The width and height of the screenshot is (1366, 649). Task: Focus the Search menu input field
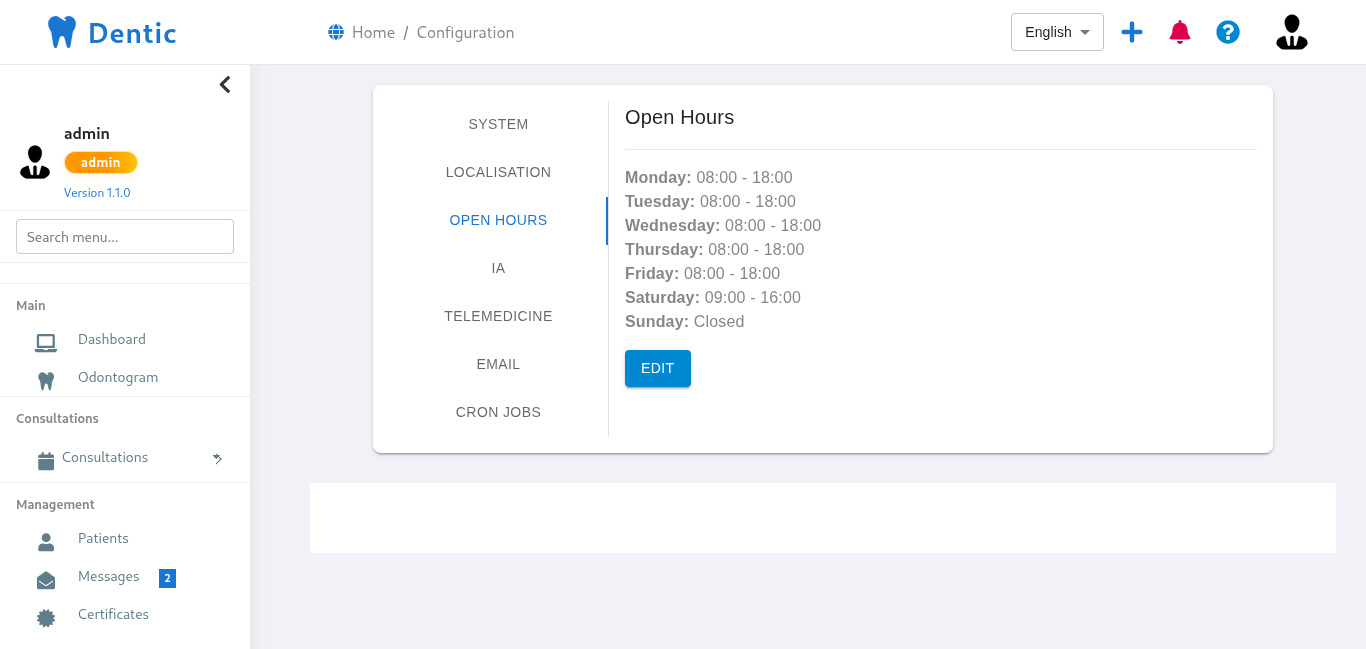pos(125,237)
